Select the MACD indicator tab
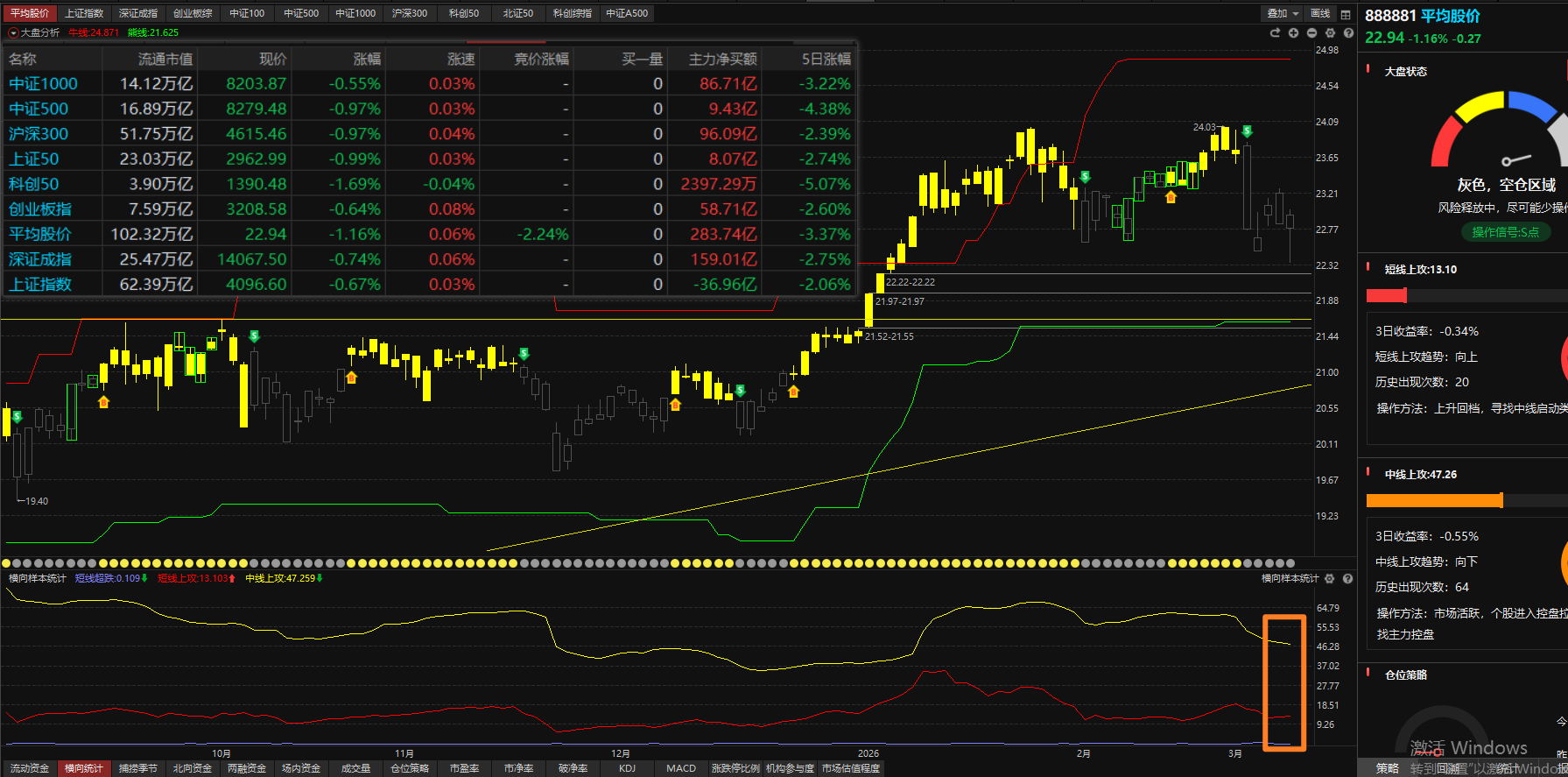 [680, 768]
